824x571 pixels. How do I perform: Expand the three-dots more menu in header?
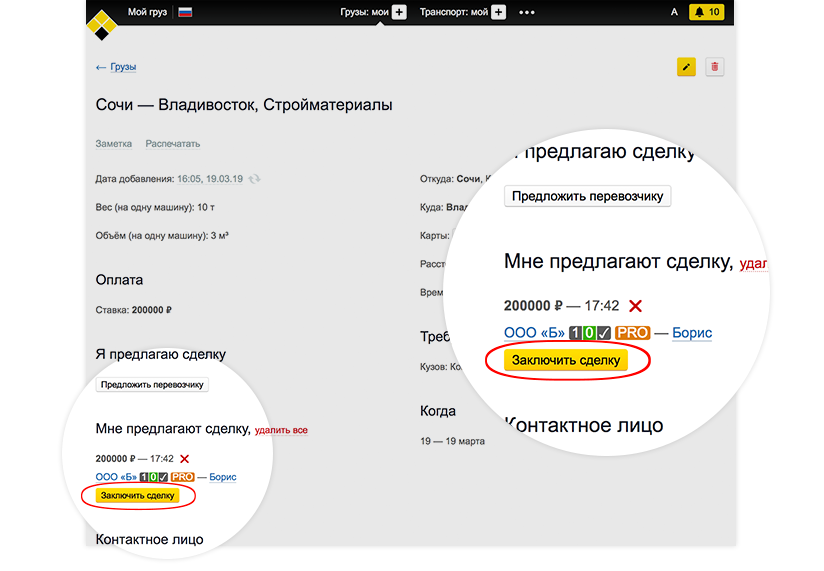click(x=527, y=12)
